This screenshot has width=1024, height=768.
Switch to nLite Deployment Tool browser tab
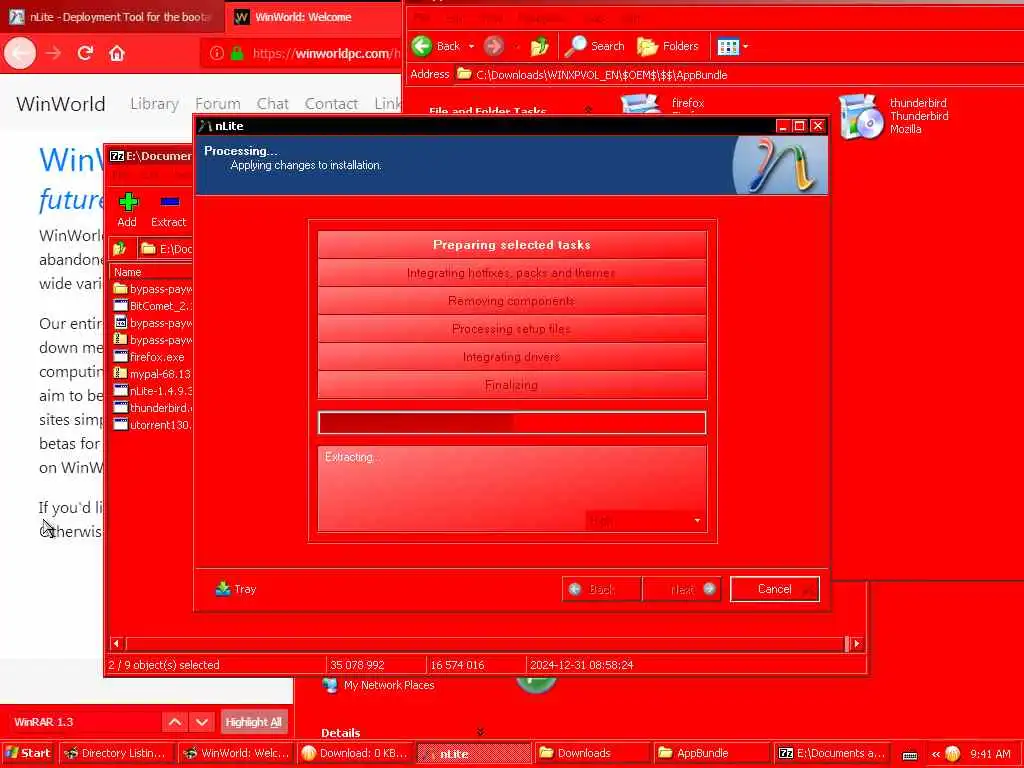(x=112, y=17)
